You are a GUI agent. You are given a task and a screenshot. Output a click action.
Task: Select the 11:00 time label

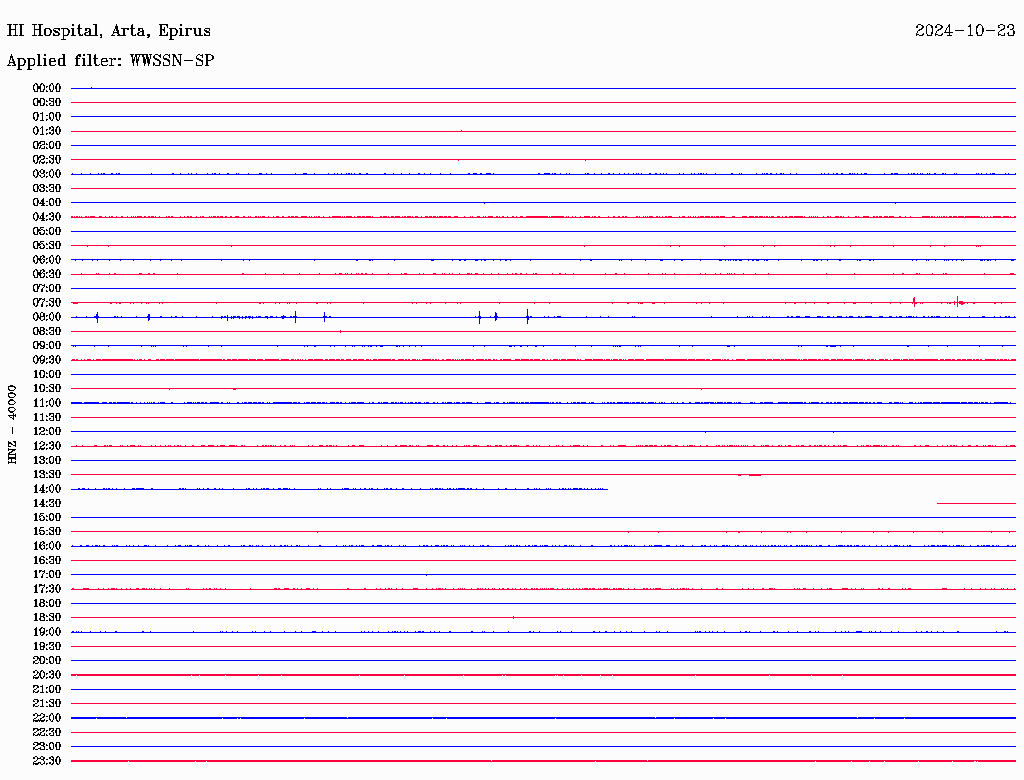coord(47,403)
